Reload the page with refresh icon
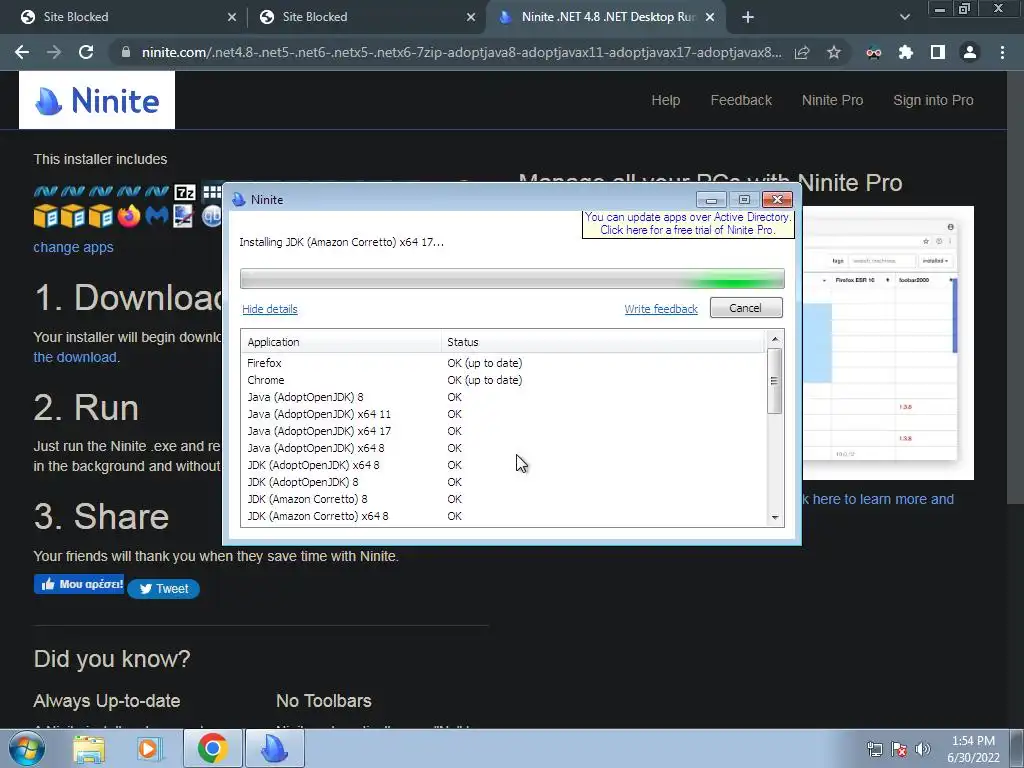The image size is (1024, 768). [86, 53]
